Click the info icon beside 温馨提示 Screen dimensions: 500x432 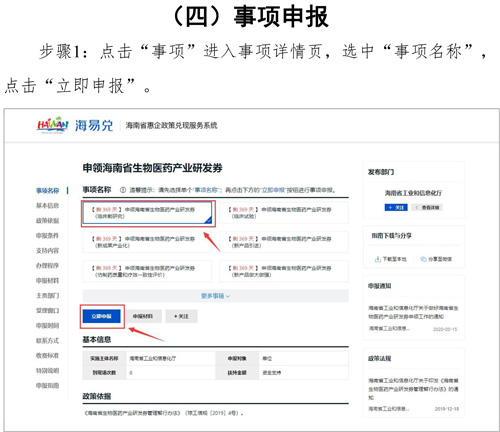pos(123,190)
